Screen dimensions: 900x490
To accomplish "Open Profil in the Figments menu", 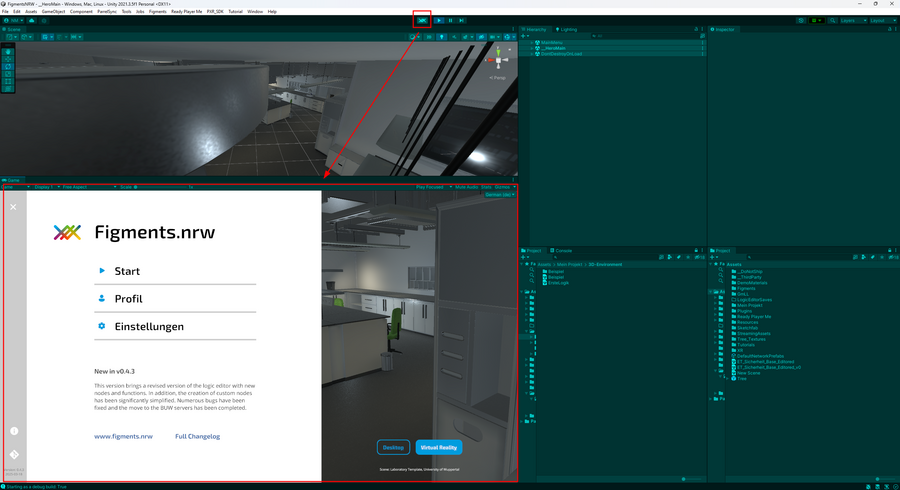I will 175,298.
